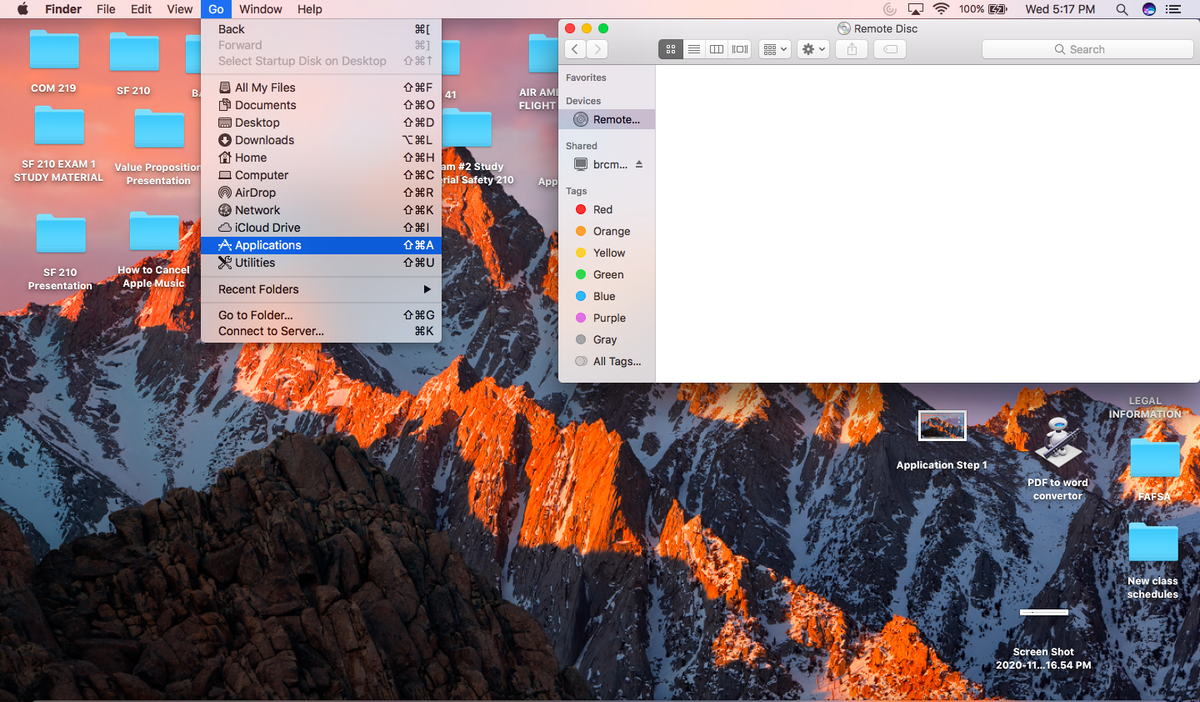Click the Back navigation button

click(573, 48)
